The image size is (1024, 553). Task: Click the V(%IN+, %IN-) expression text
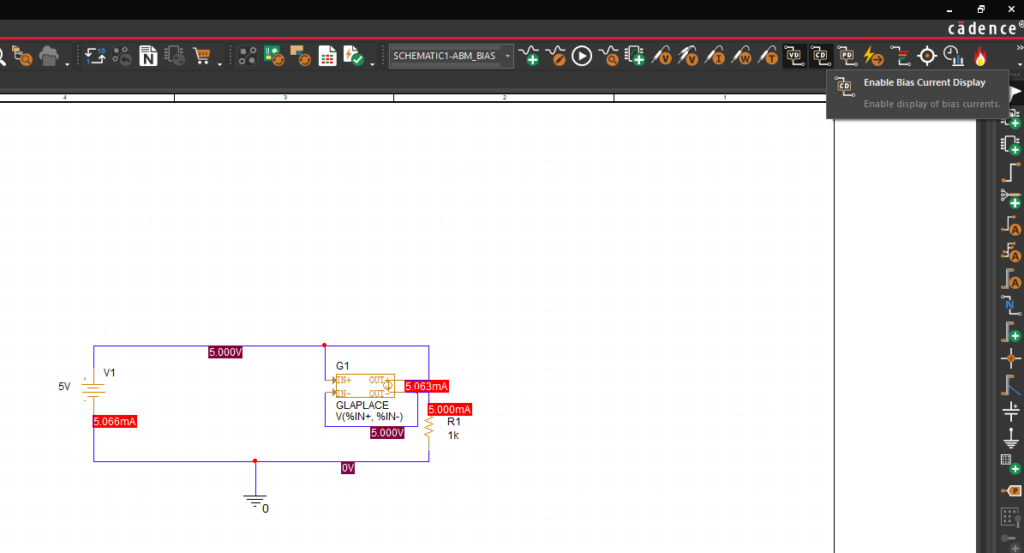coord(369,417)
